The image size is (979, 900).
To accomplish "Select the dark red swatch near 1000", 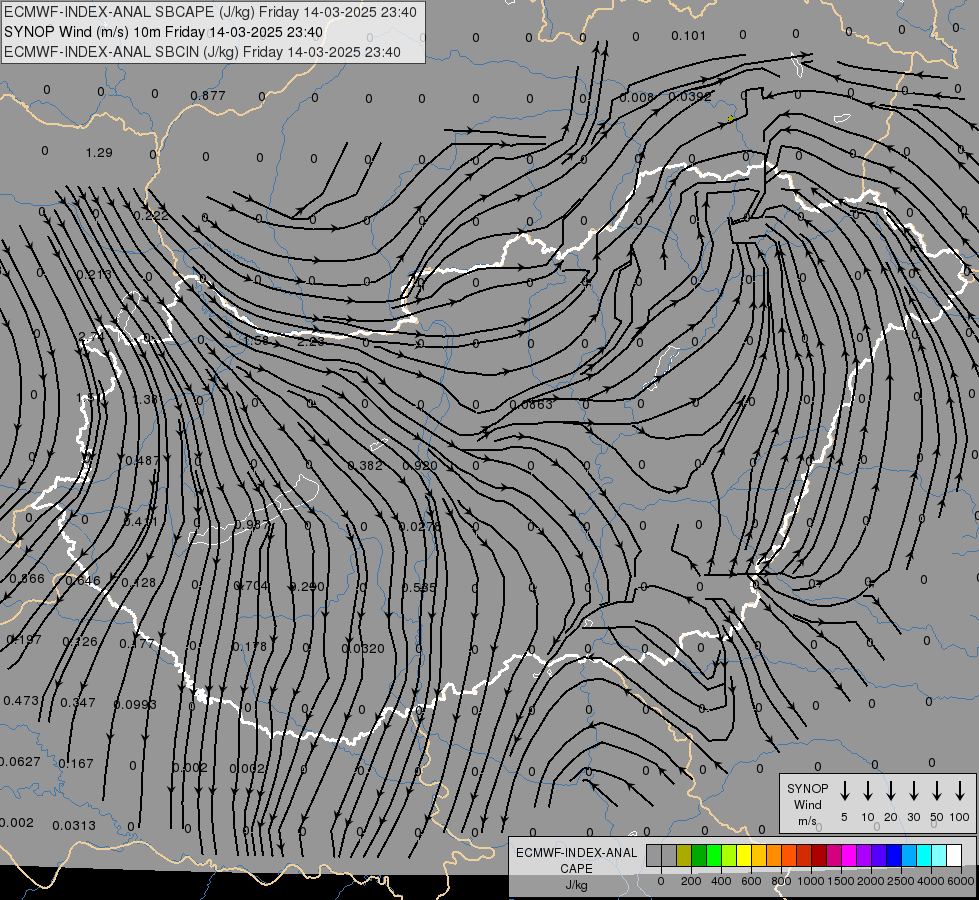I will 819,856.
